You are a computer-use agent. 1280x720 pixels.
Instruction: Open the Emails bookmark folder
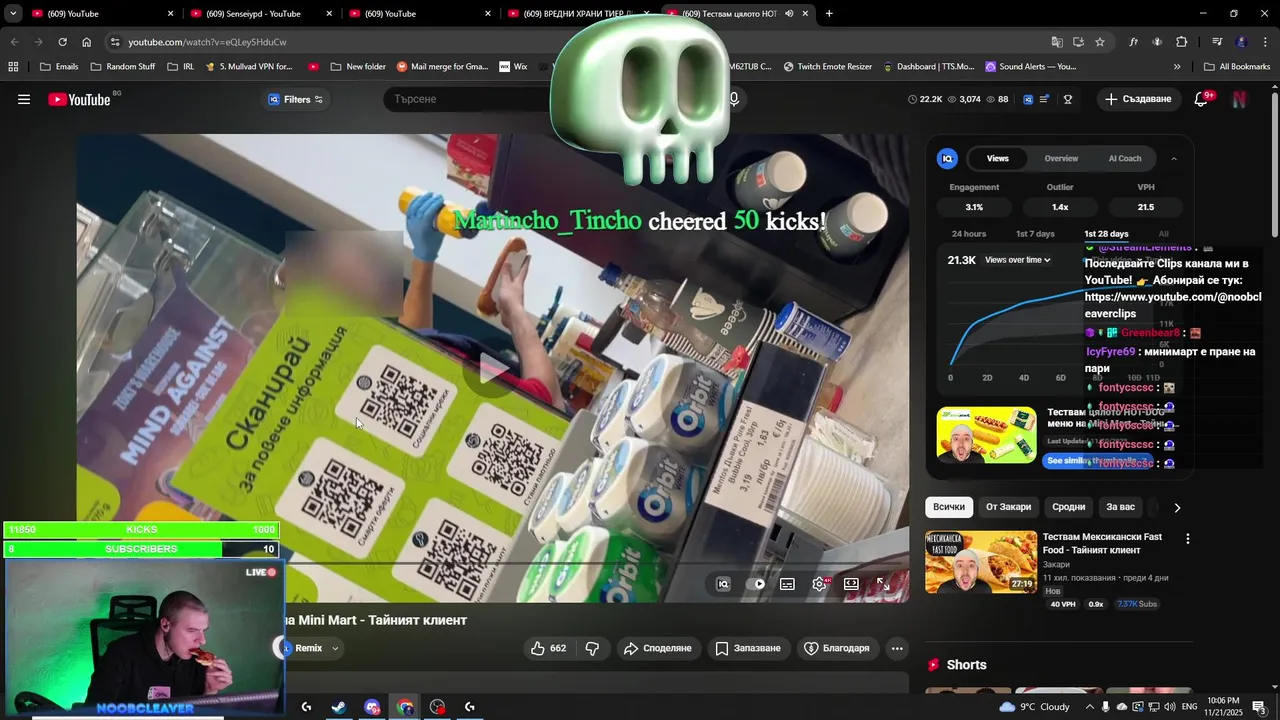pyautogui.click(x=59, y=67)
